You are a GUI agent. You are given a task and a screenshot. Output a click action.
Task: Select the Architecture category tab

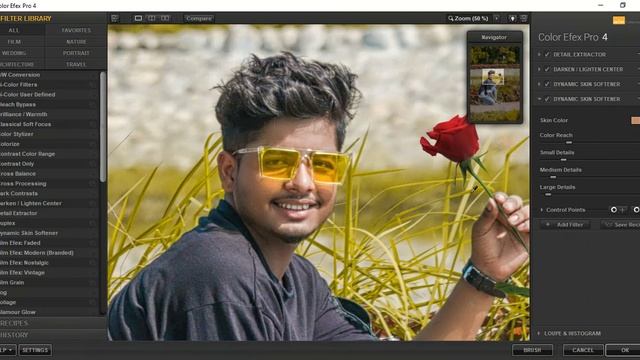pyautogui.click(x=22, y=64)
